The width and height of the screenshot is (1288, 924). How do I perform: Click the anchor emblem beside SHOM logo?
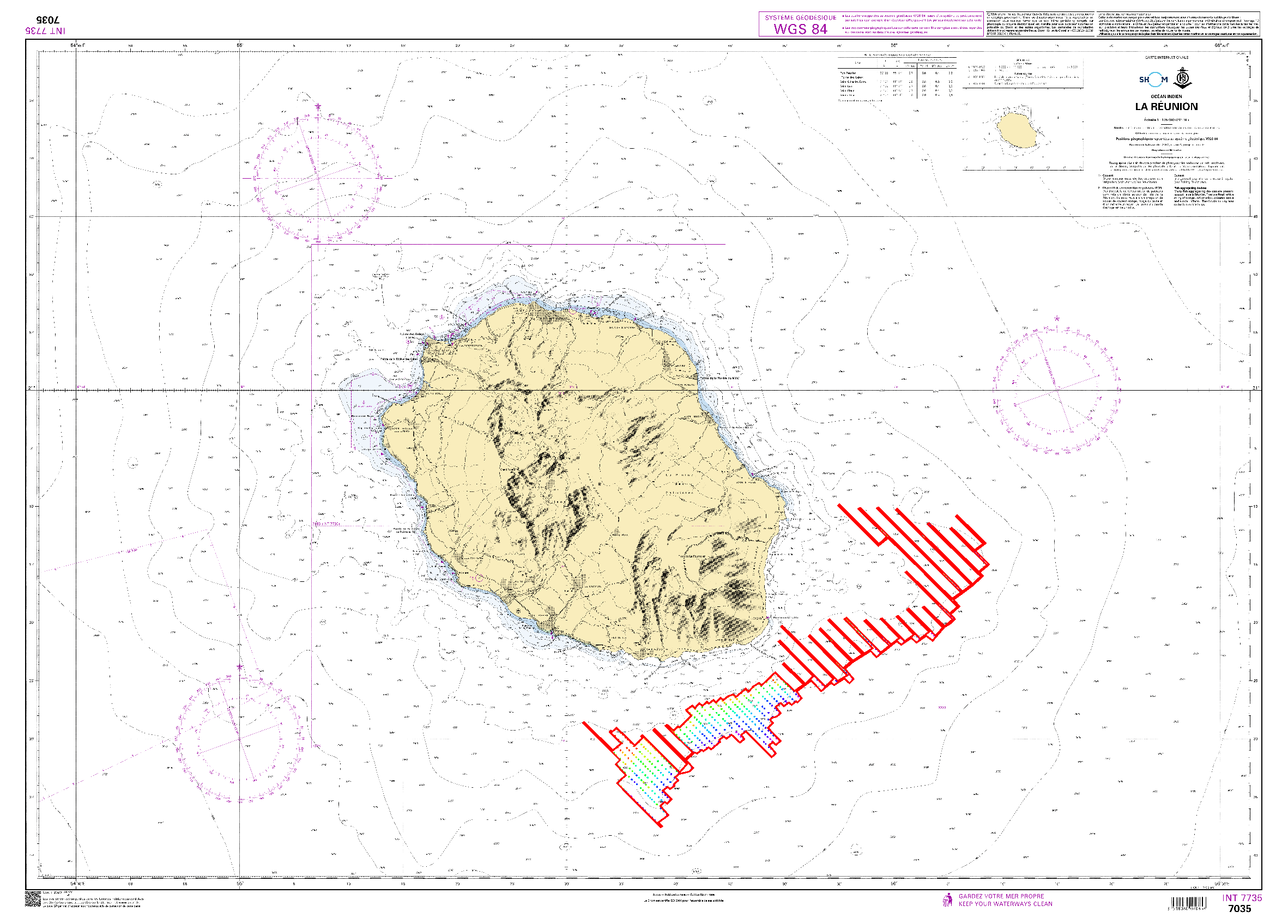(x=1182, y=78)
